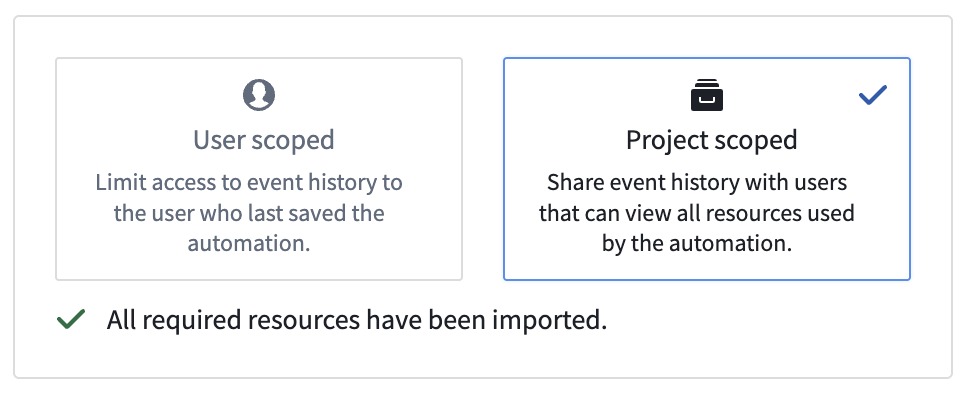Click the word "User" in the unselected card title

point(220,140)
